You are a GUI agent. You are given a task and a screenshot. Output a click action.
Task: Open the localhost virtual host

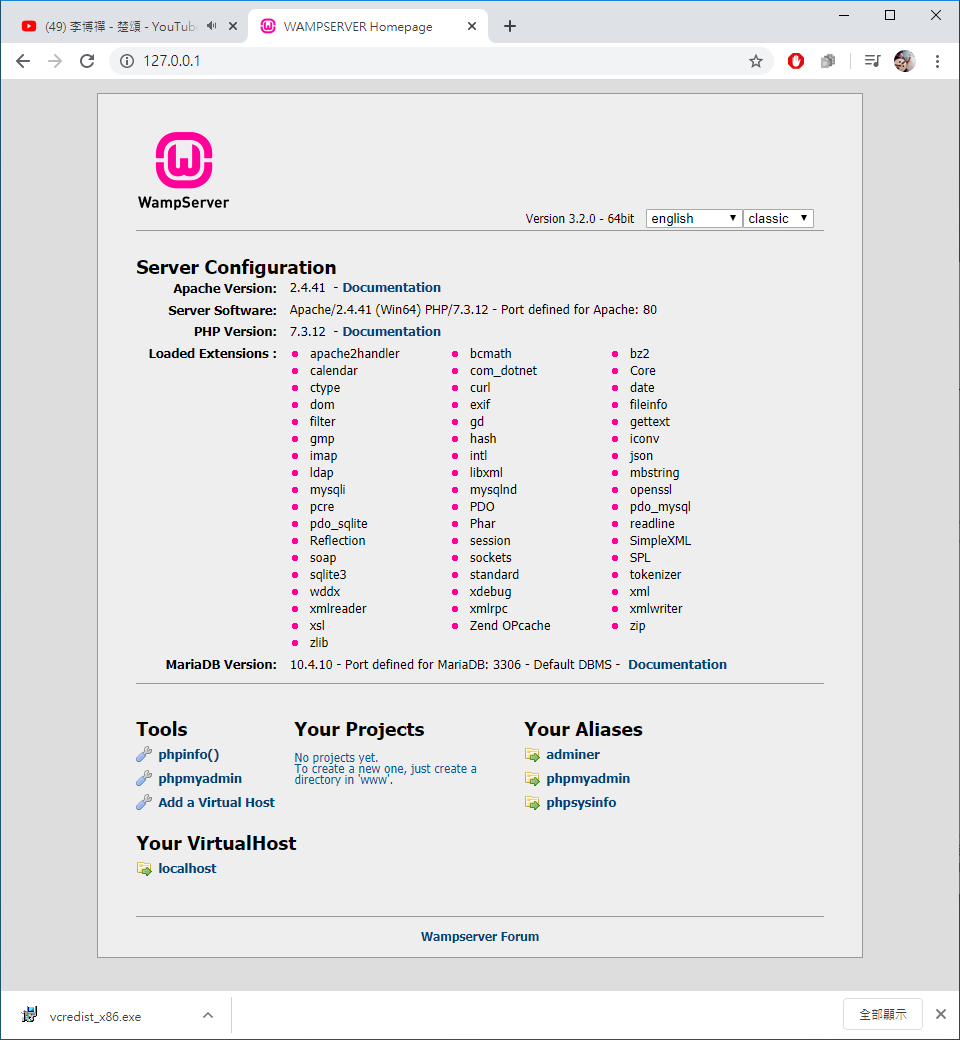(x=187, y=868)
